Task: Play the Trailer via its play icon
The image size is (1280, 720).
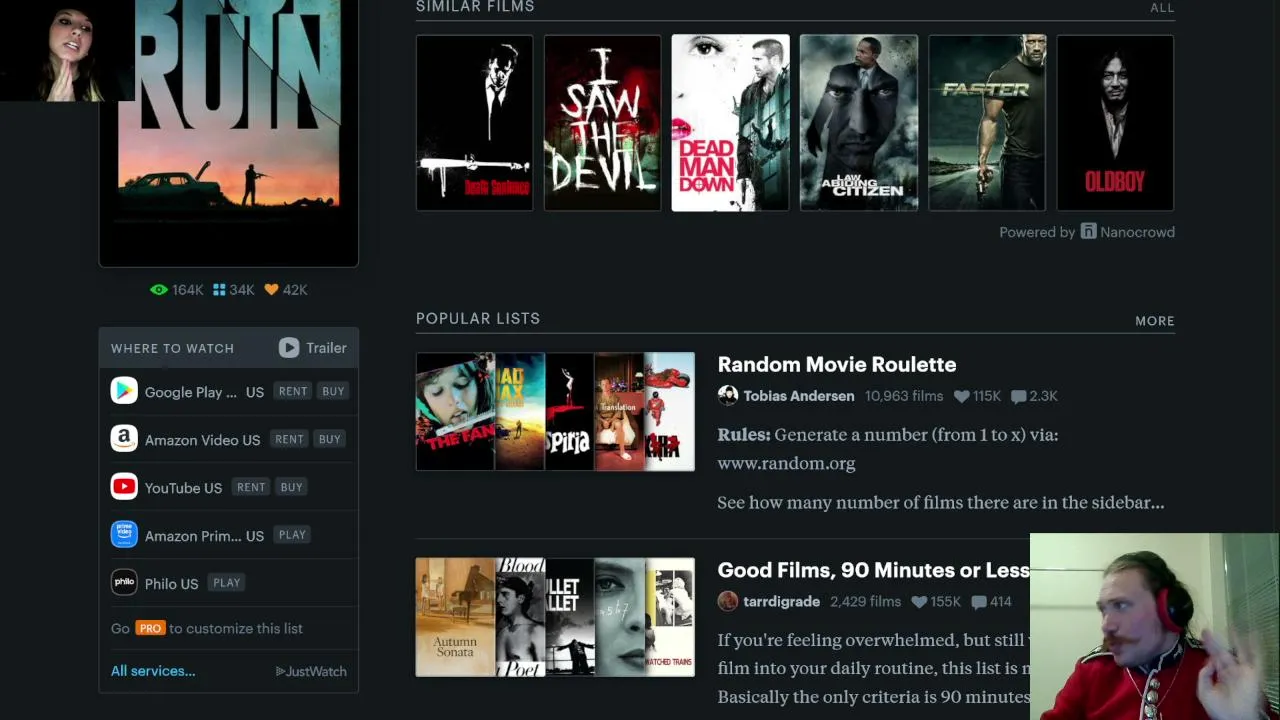Action: tap(289, 348)
